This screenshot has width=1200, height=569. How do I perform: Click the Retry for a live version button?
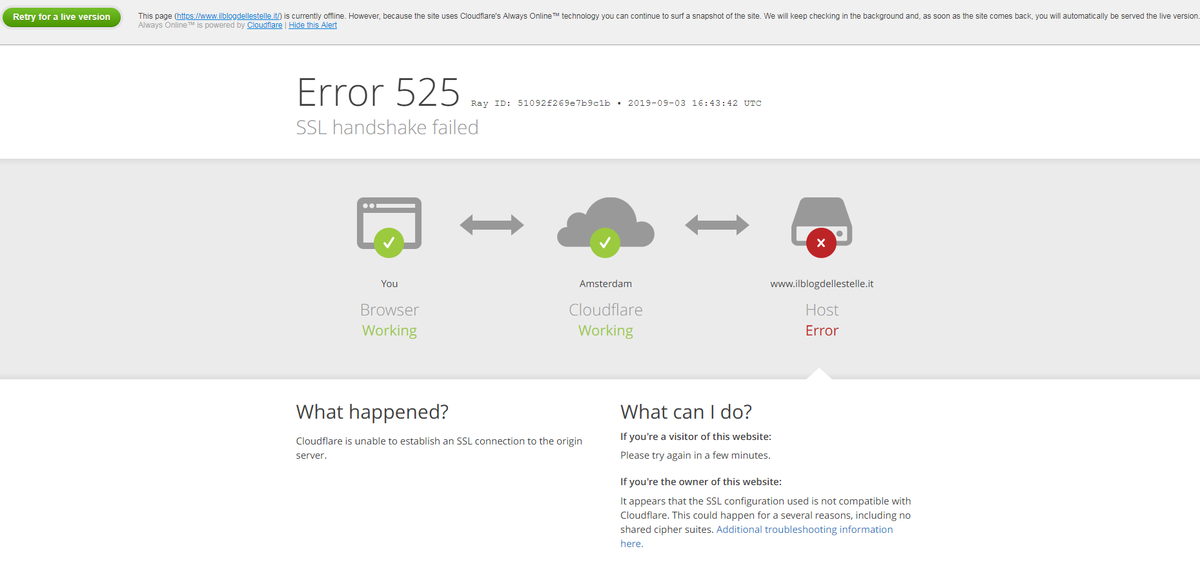pyautogui.click(x=61, y=17)
